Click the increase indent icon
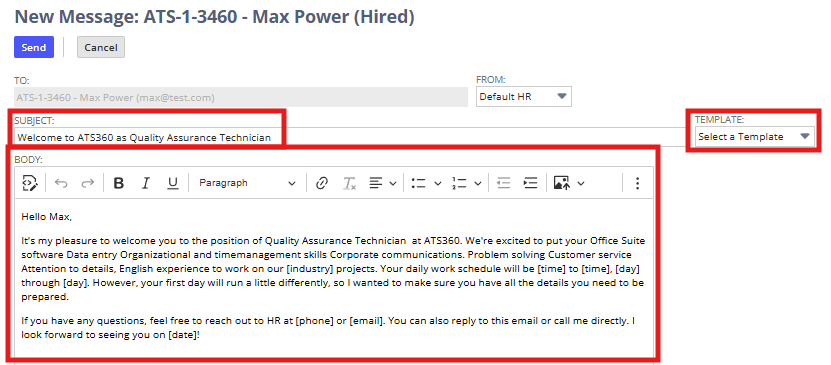831x365 pixels. tap(531, 183)
